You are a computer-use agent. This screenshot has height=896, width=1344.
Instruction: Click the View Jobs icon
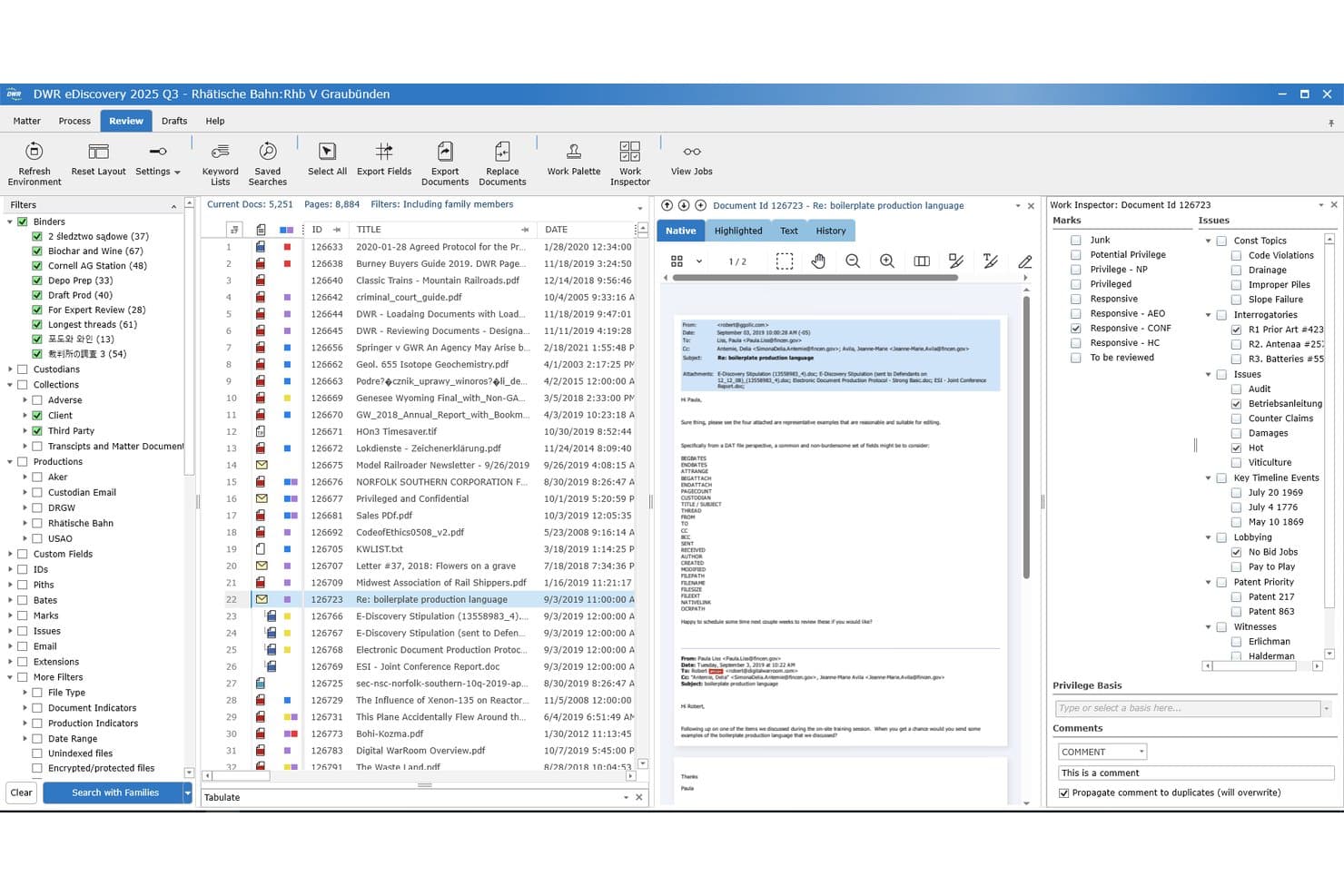pyautogui.click(x=692, y=152)
